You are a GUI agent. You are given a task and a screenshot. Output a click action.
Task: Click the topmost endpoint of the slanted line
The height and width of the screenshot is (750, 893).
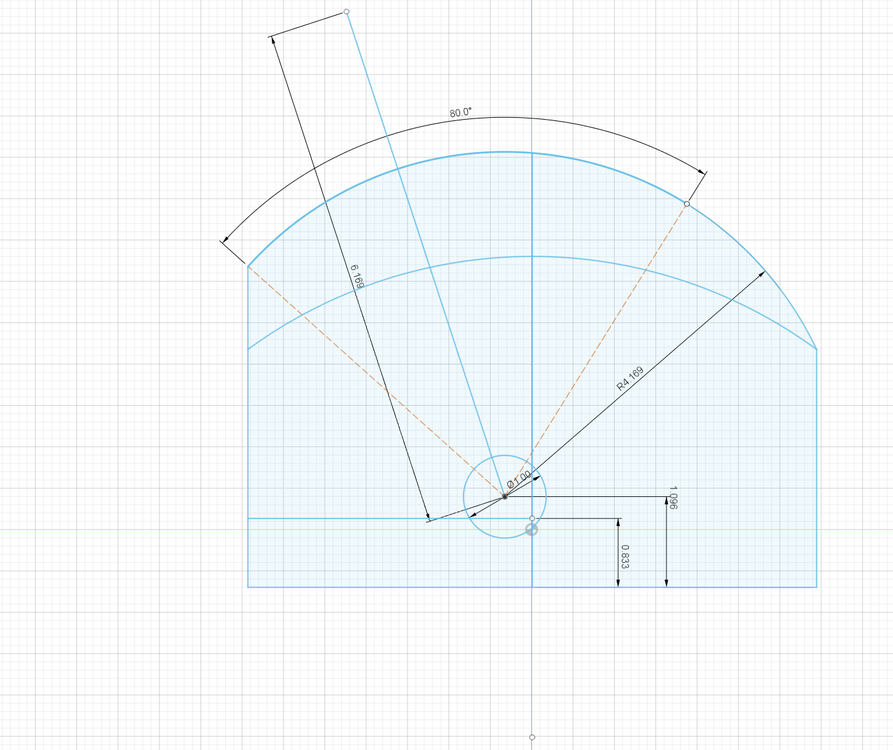click(348, 12)
